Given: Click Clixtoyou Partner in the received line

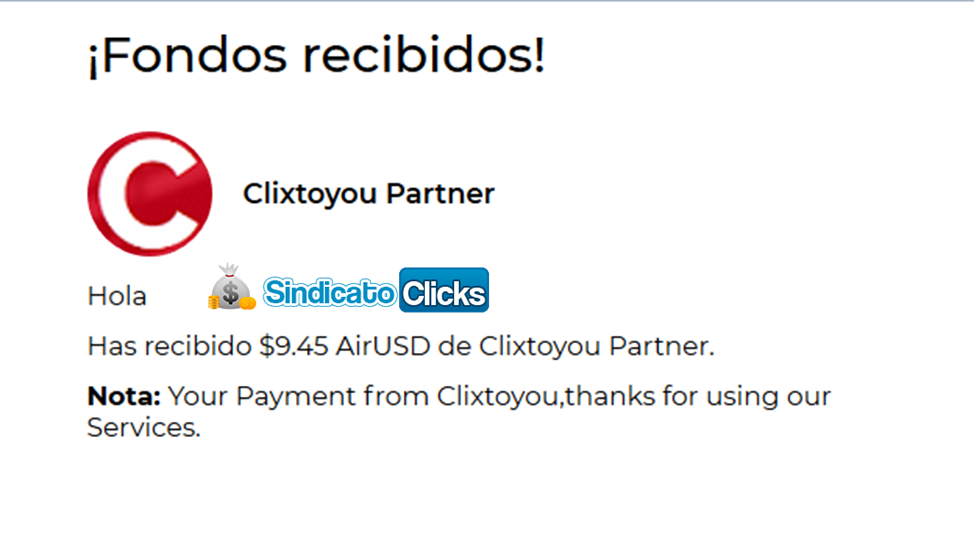Looking at the screenshot, I should click(596, 345).
